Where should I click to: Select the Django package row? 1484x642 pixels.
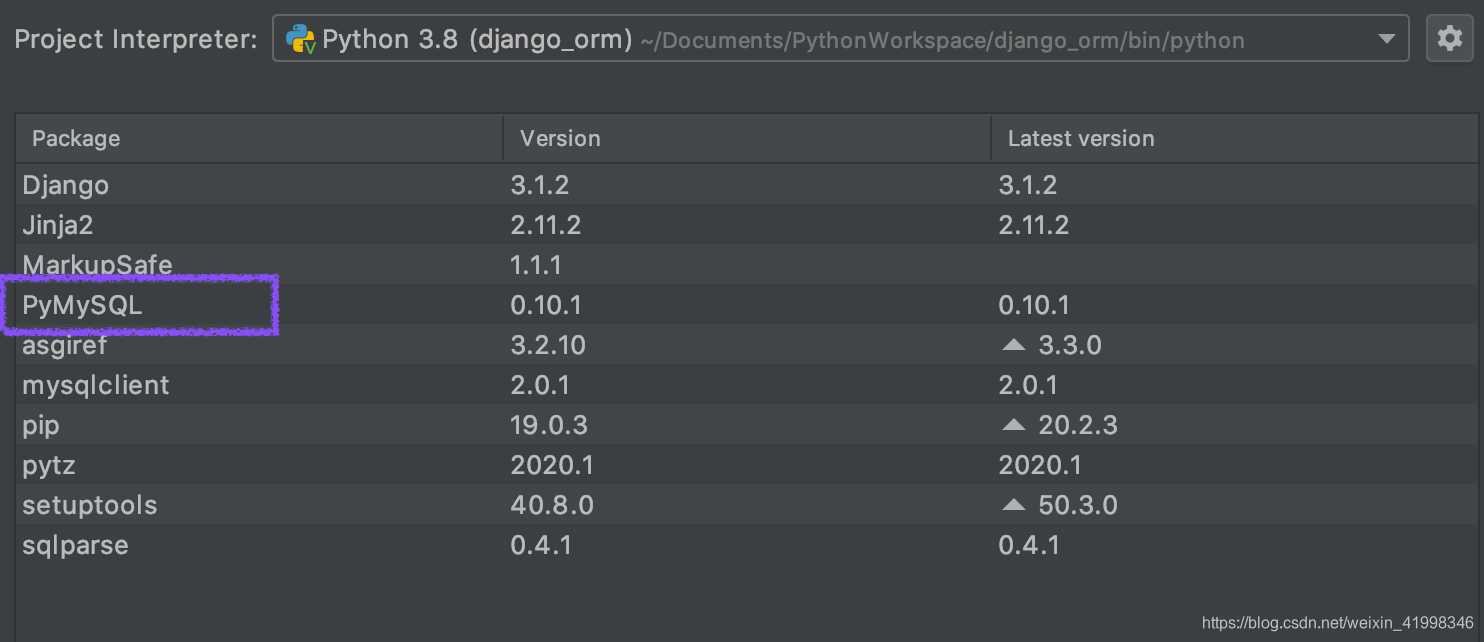[x=65, y=184]
